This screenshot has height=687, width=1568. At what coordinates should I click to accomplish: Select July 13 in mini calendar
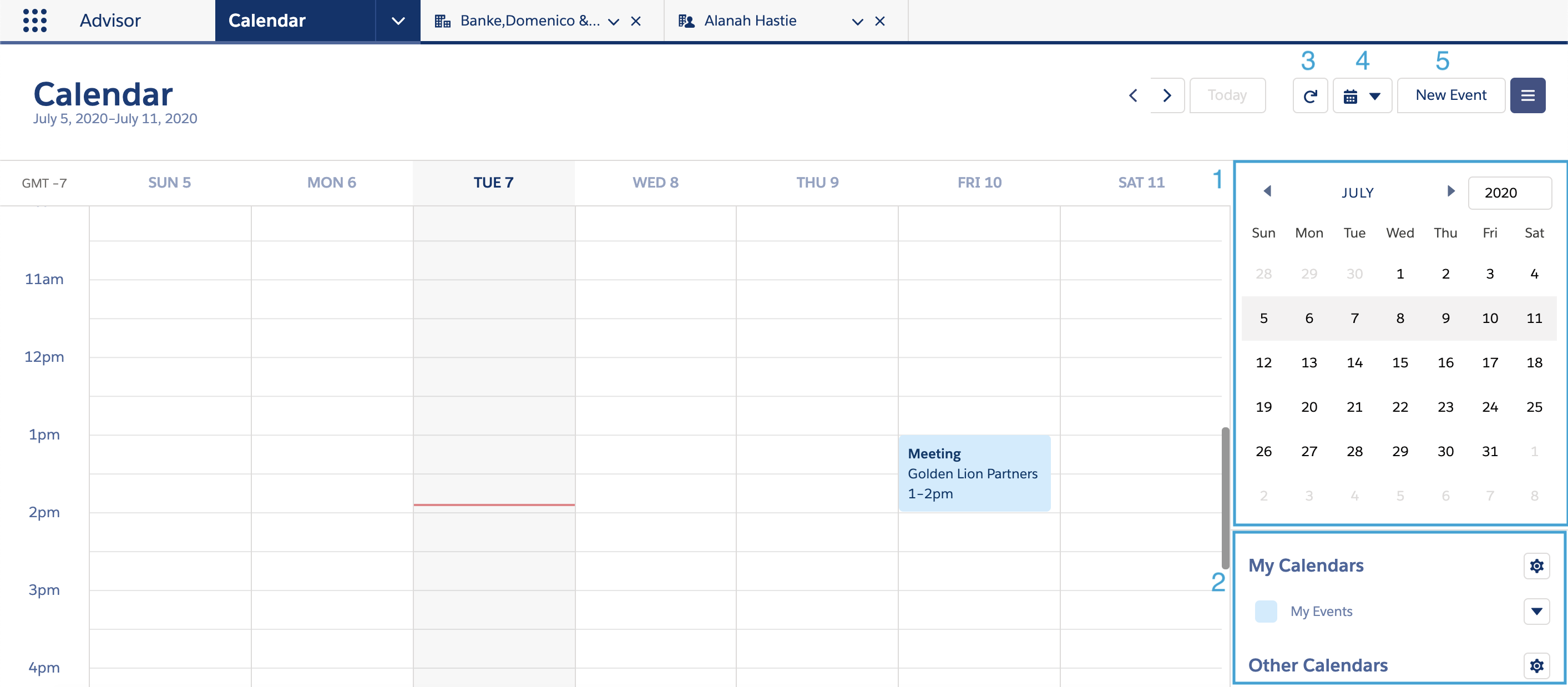coord(1309,363)
